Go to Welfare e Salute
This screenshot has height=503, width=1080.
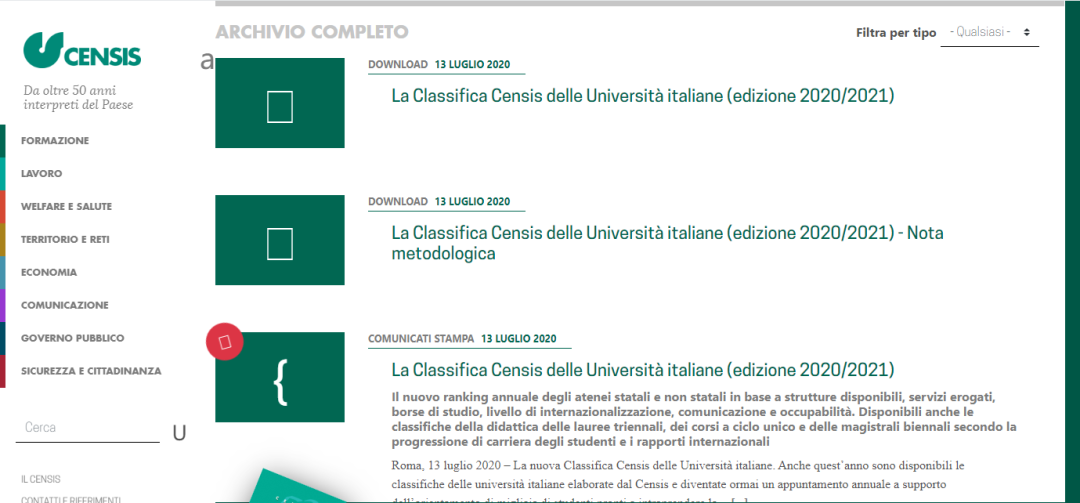tap(66, 207)
